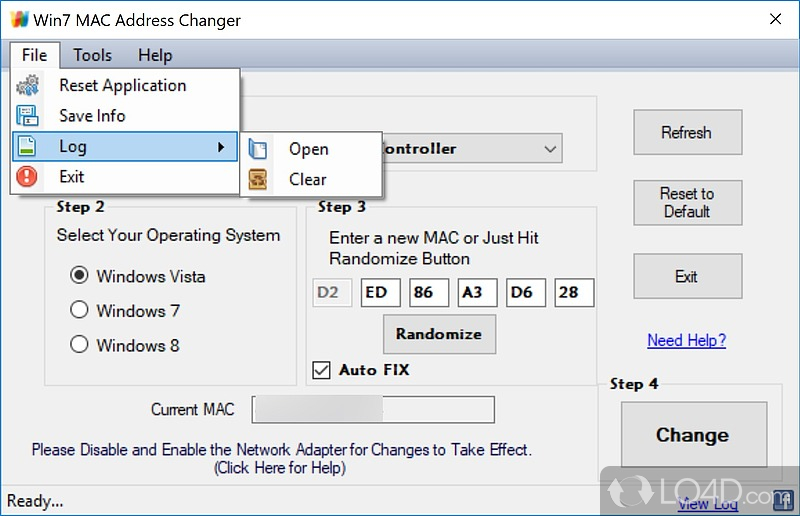Click the Refresh button

(687, 132)
